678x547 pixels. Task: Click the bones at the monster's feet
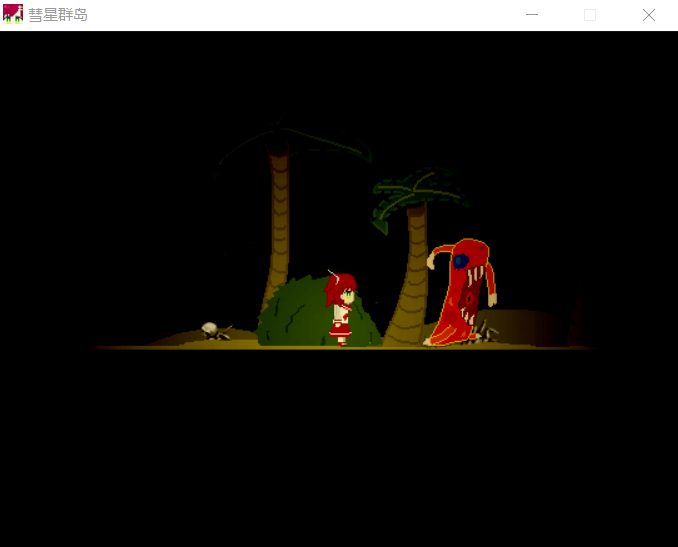(x=483, y=334)
